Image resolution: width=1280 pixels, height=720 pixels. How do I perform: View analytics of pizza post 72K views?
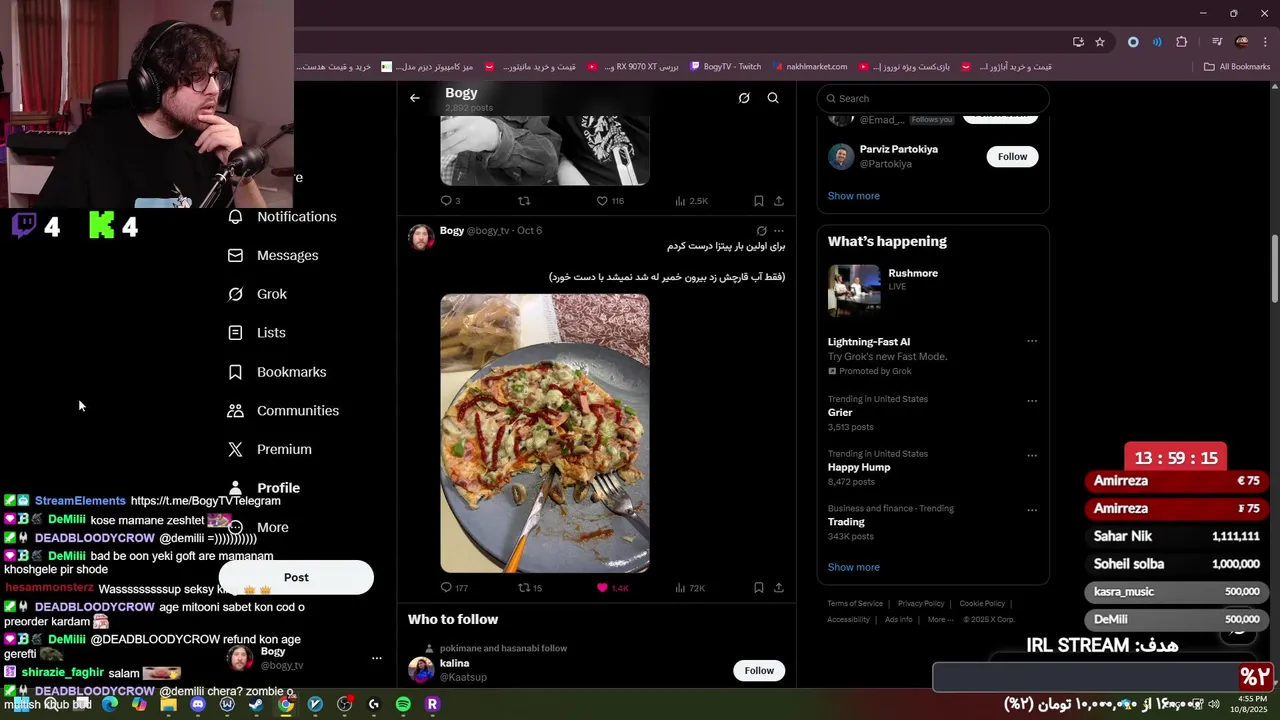[690, 588]
